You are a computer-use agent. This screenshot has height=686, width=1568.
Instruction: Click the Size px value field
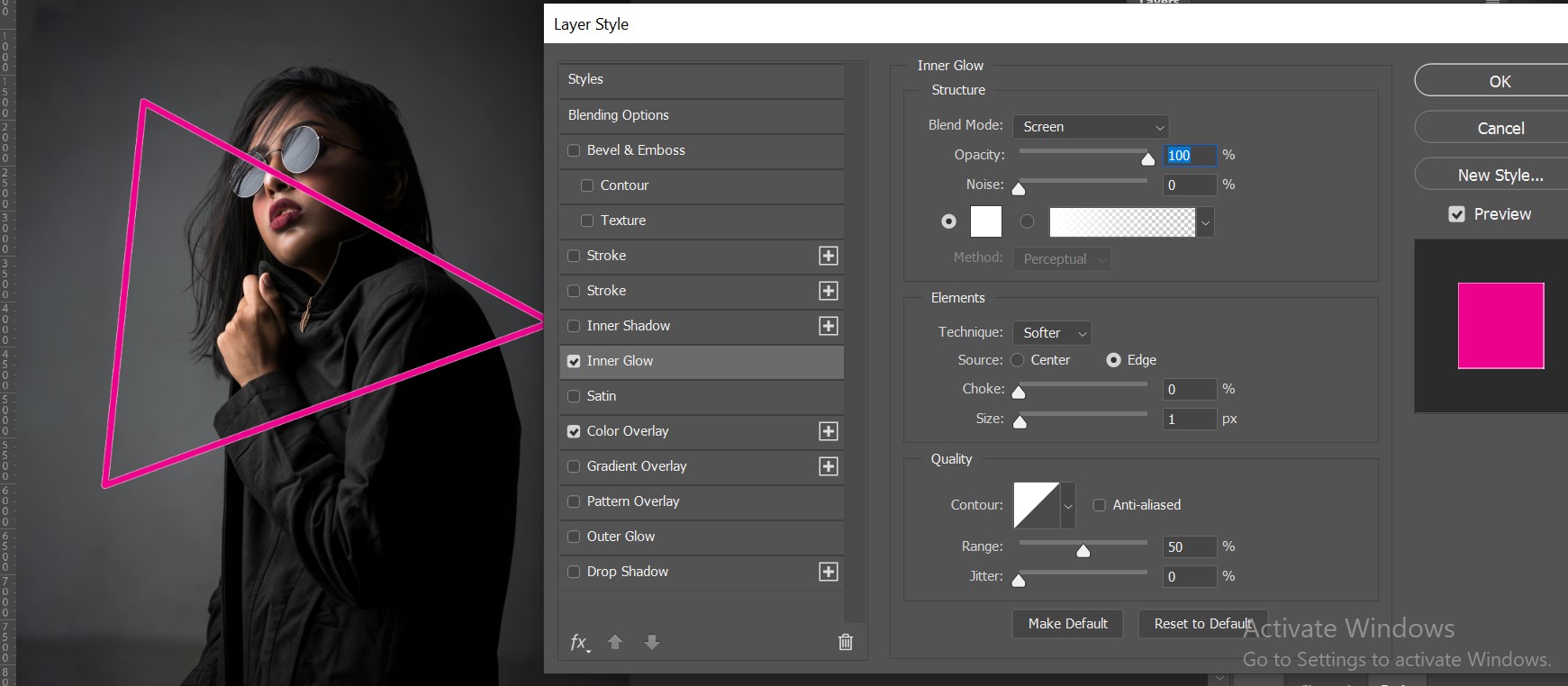tap(1190, 420)
